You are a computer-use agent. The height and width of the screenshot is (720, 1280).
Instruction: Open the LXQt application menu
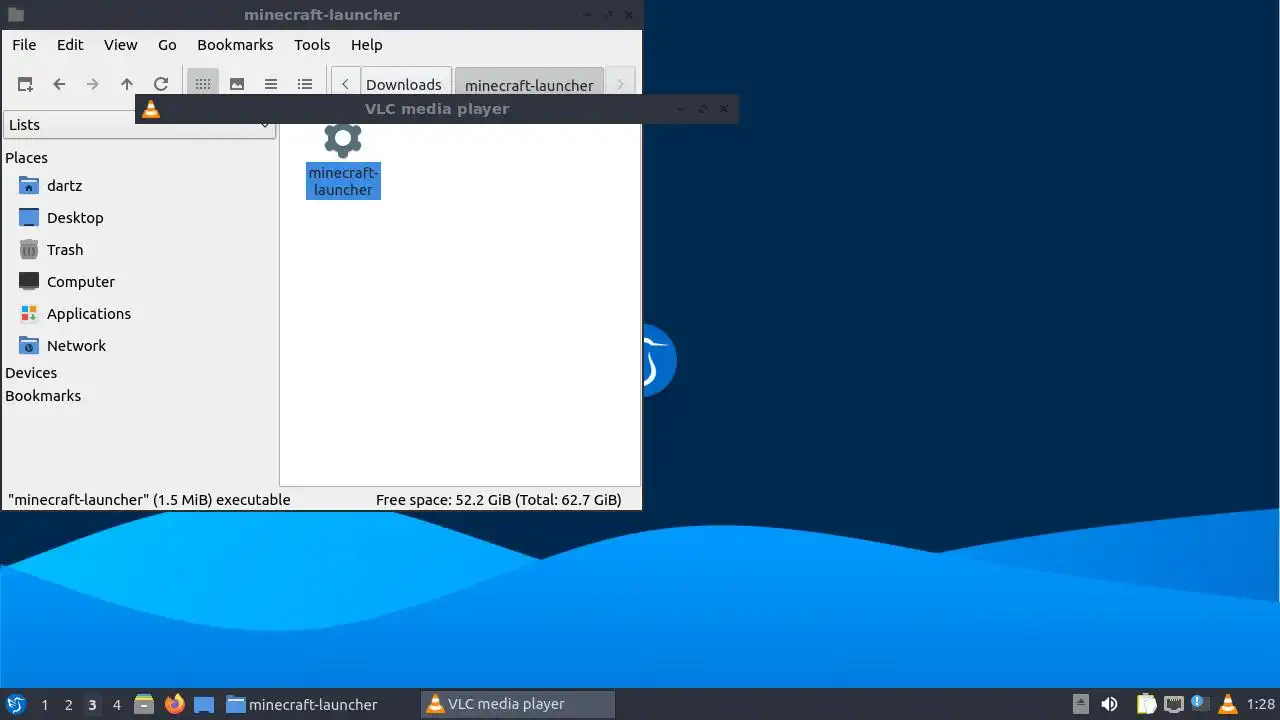[15, 704]
